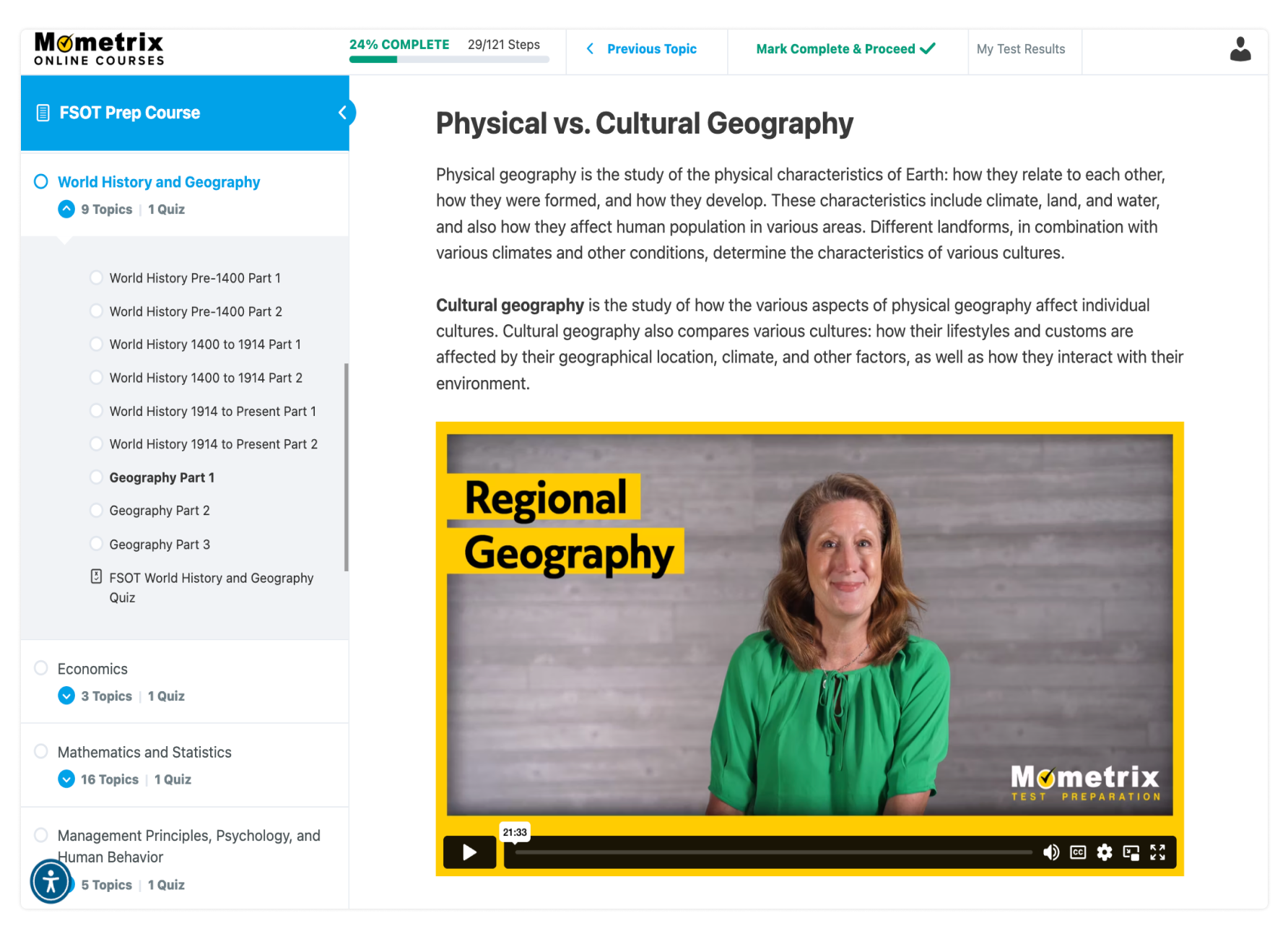Open the user profile icon
Viewport: 1288px width, 939px height.
coord(1240,49)
